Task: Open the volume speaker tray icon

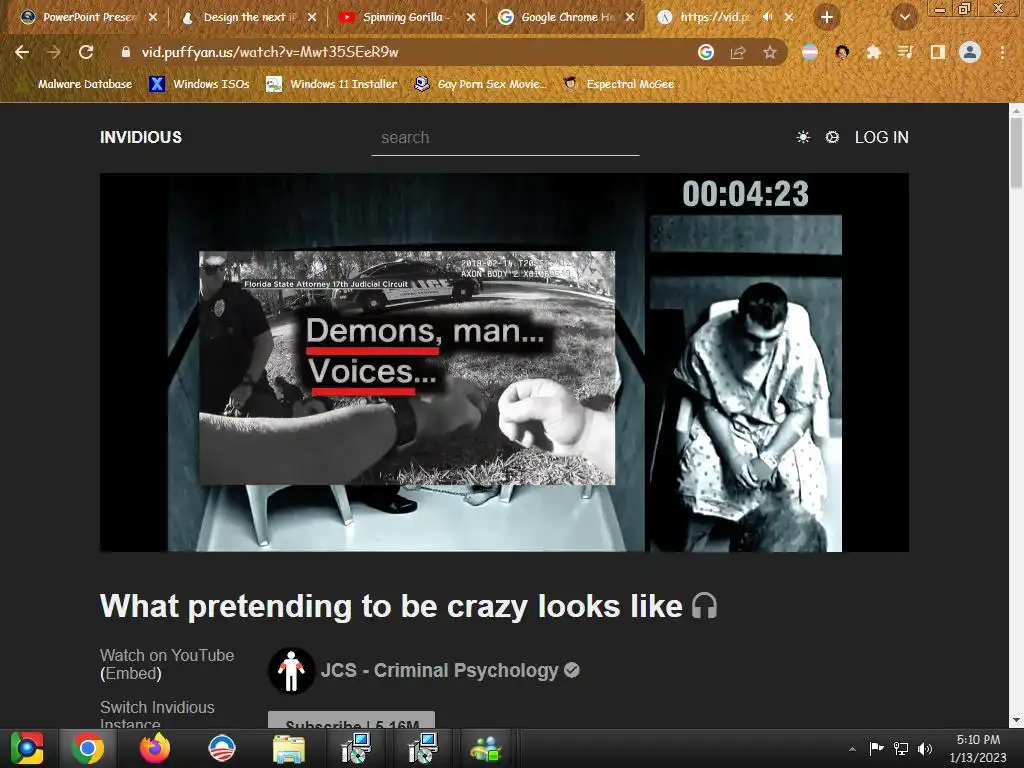Action: tap(925, 748)
